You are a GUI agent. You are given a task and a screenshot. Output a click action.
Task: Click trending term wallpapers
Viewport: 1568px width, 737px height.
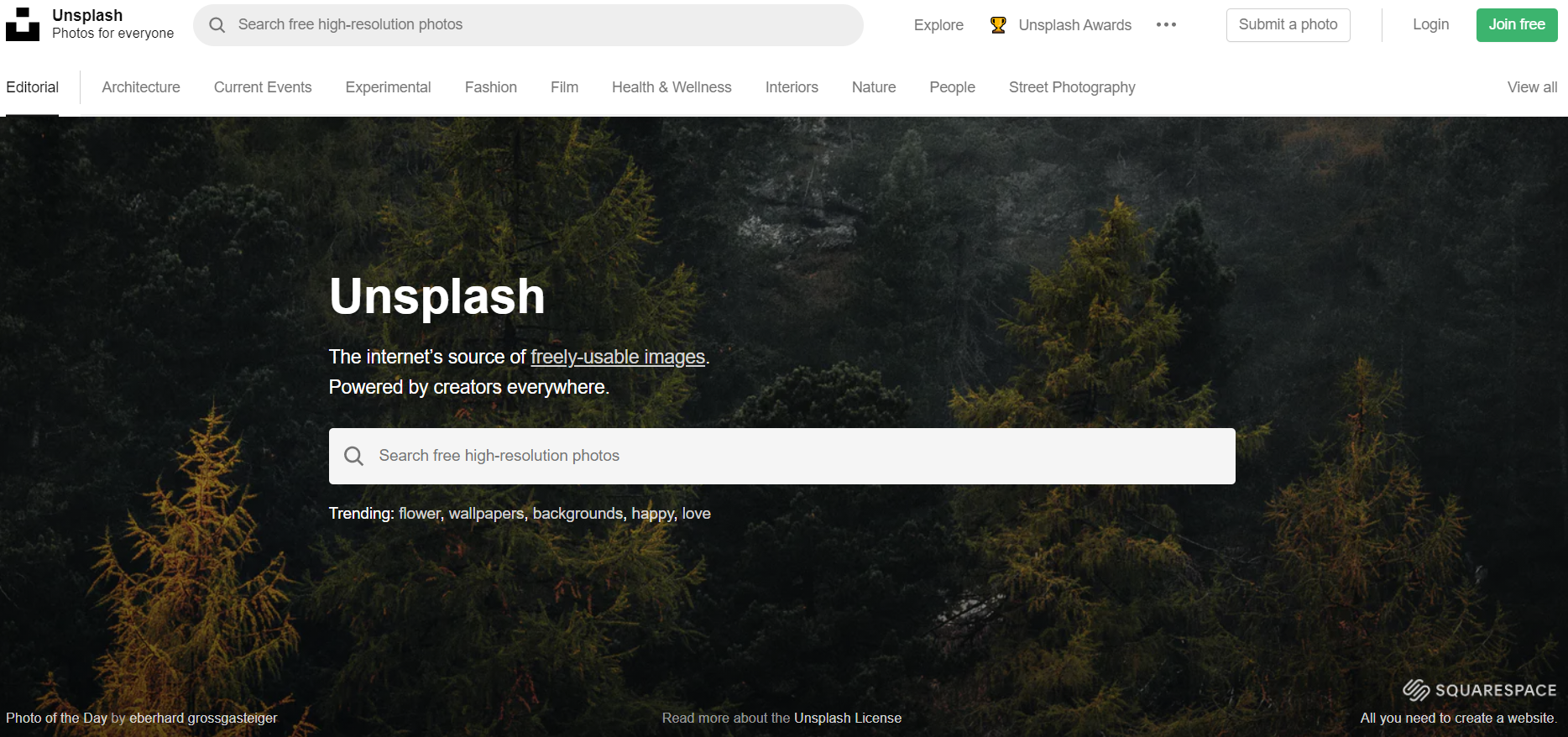tap(487, 514)
